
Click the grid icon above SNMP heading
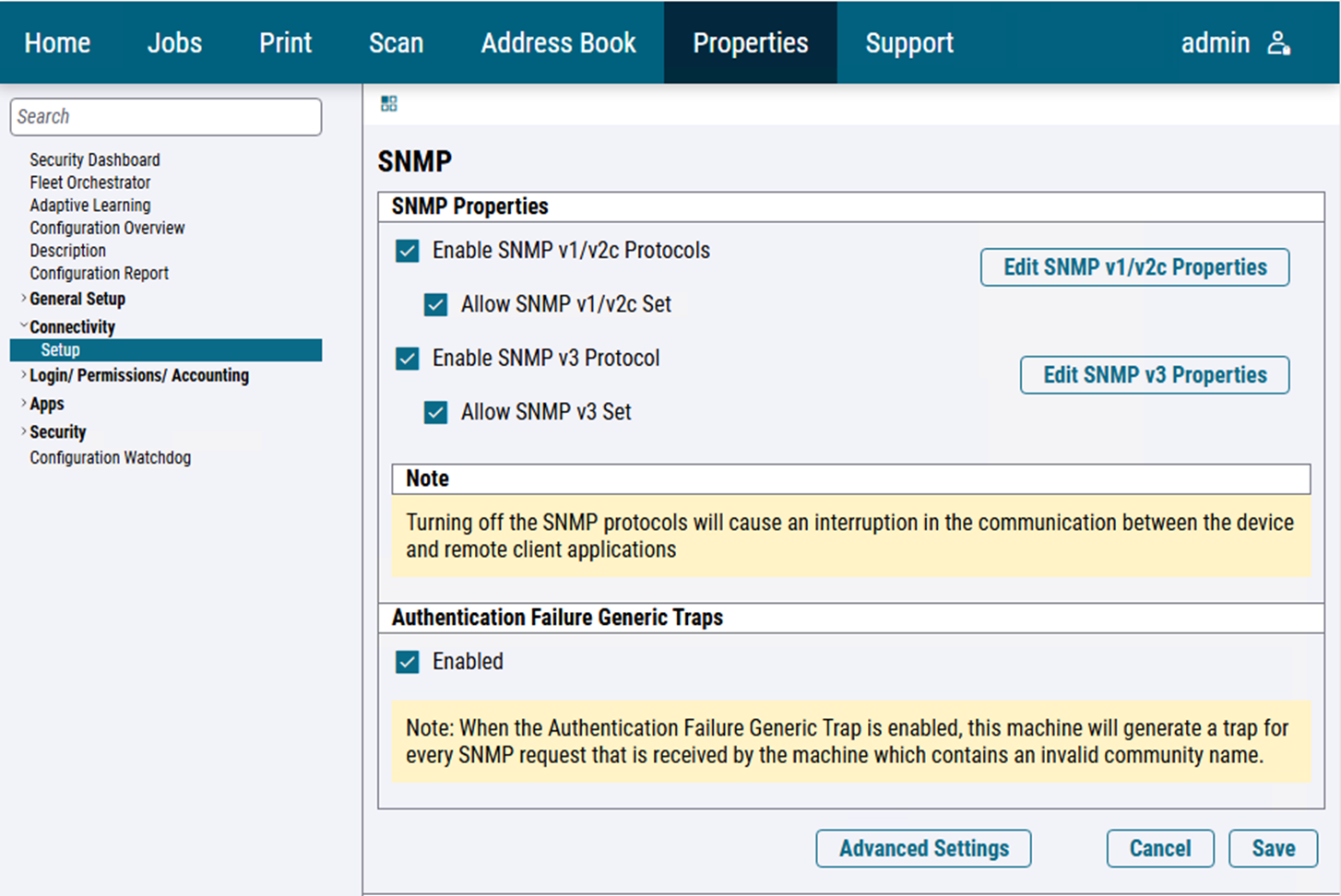[x=389, y=104]
